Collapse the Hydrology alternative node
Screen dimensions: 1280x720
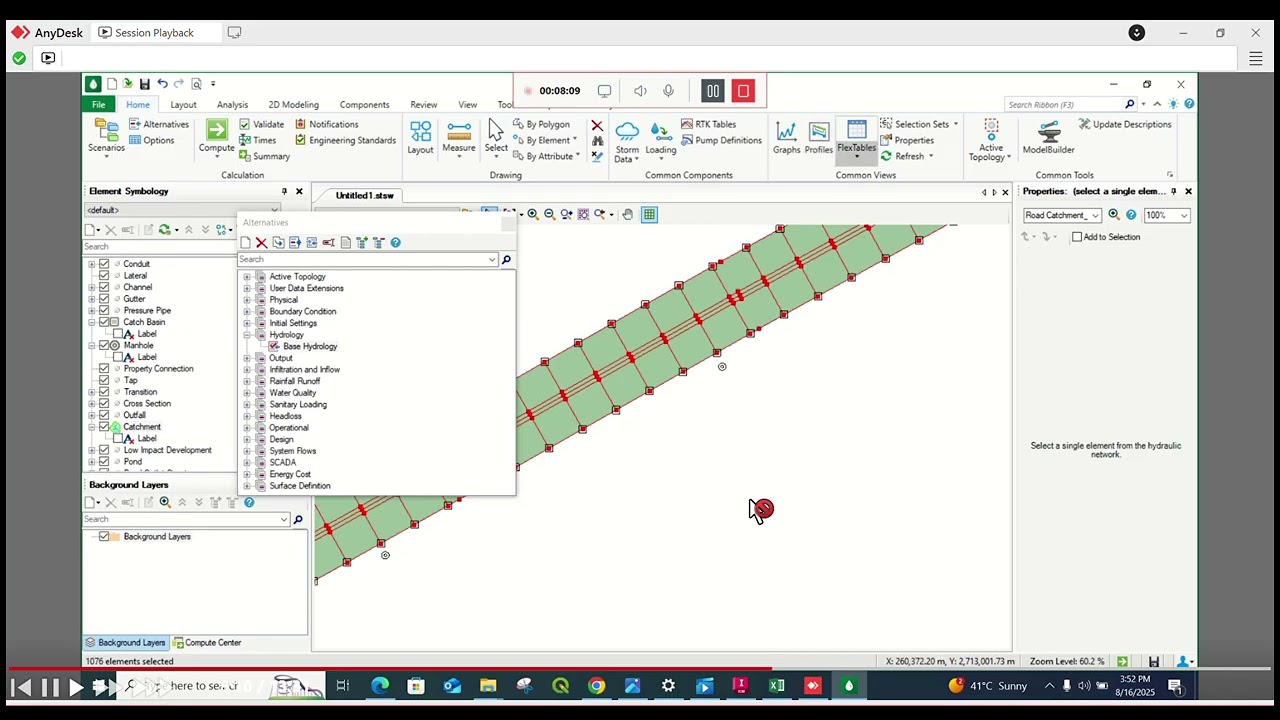[x=247, y=335]
